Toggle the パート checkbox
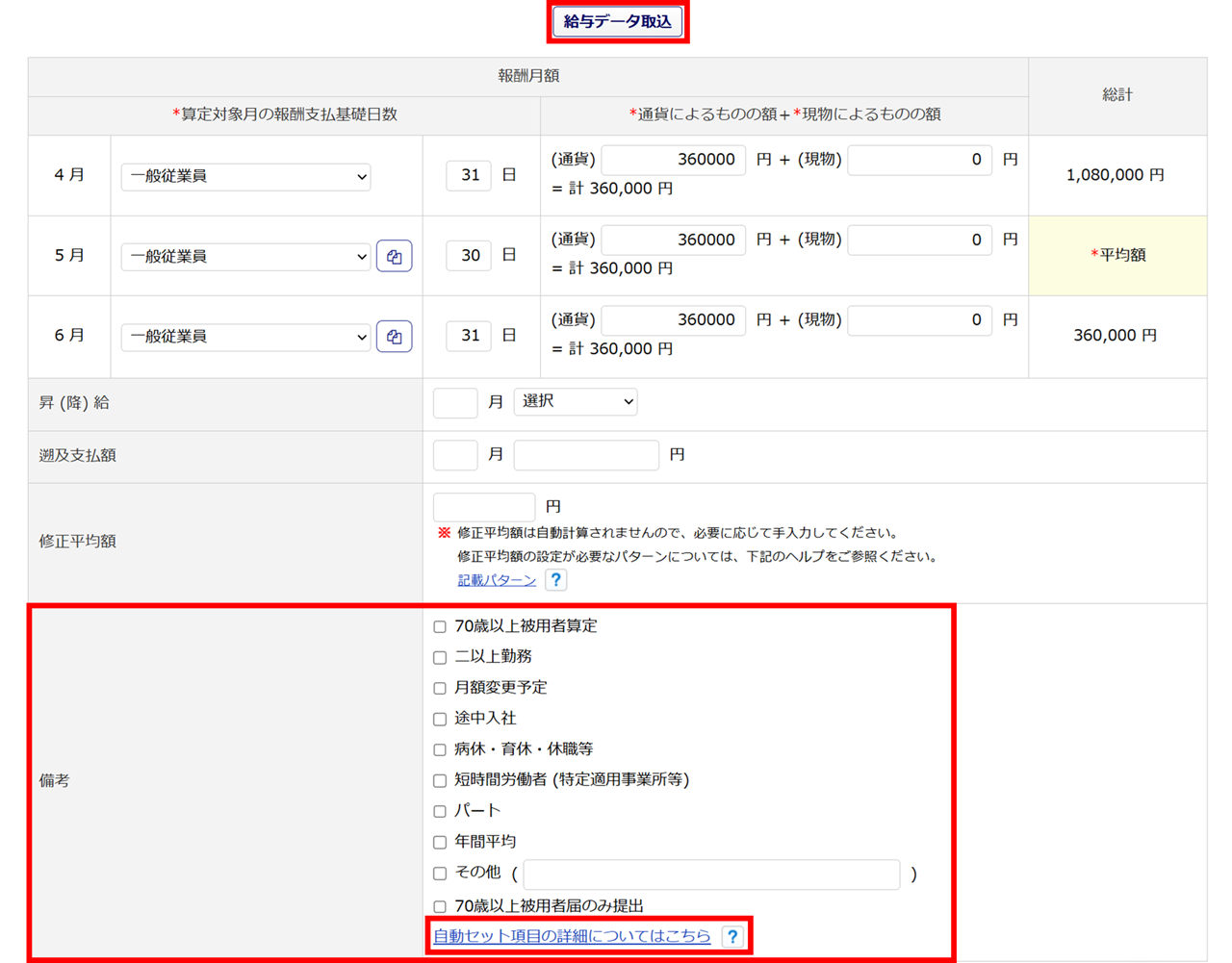 pos(440,812)
